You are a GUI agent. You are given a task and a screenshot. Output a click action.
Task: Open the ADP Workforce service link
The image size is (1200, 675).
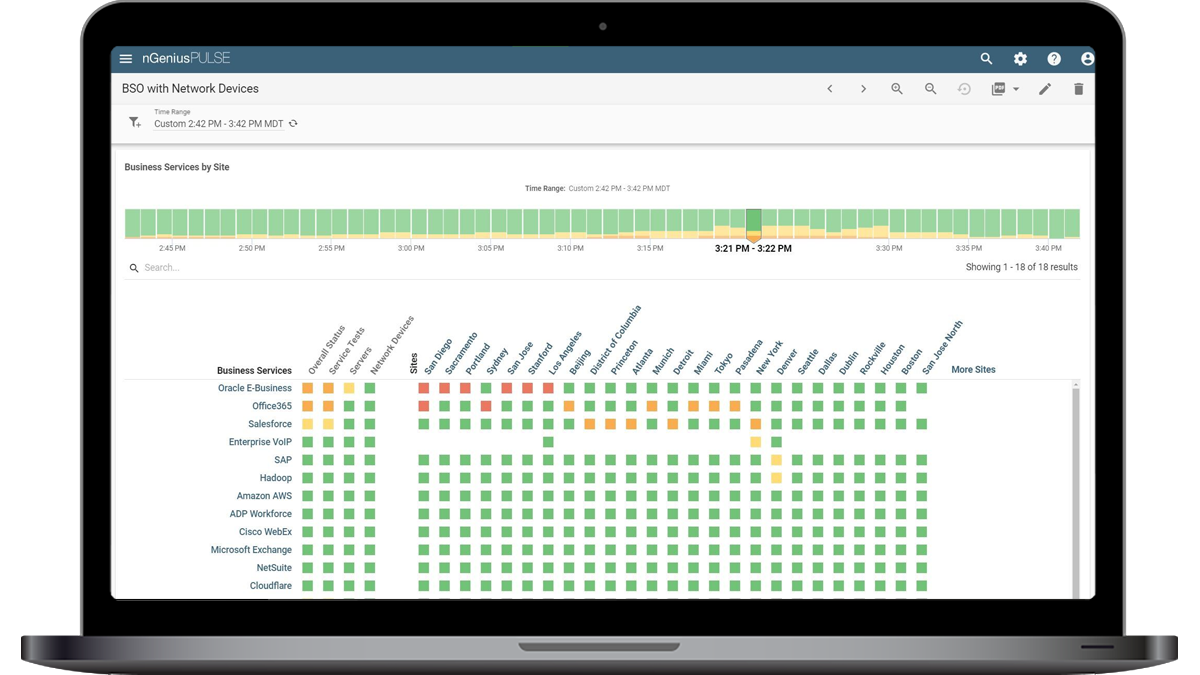(x=261, y=514)
